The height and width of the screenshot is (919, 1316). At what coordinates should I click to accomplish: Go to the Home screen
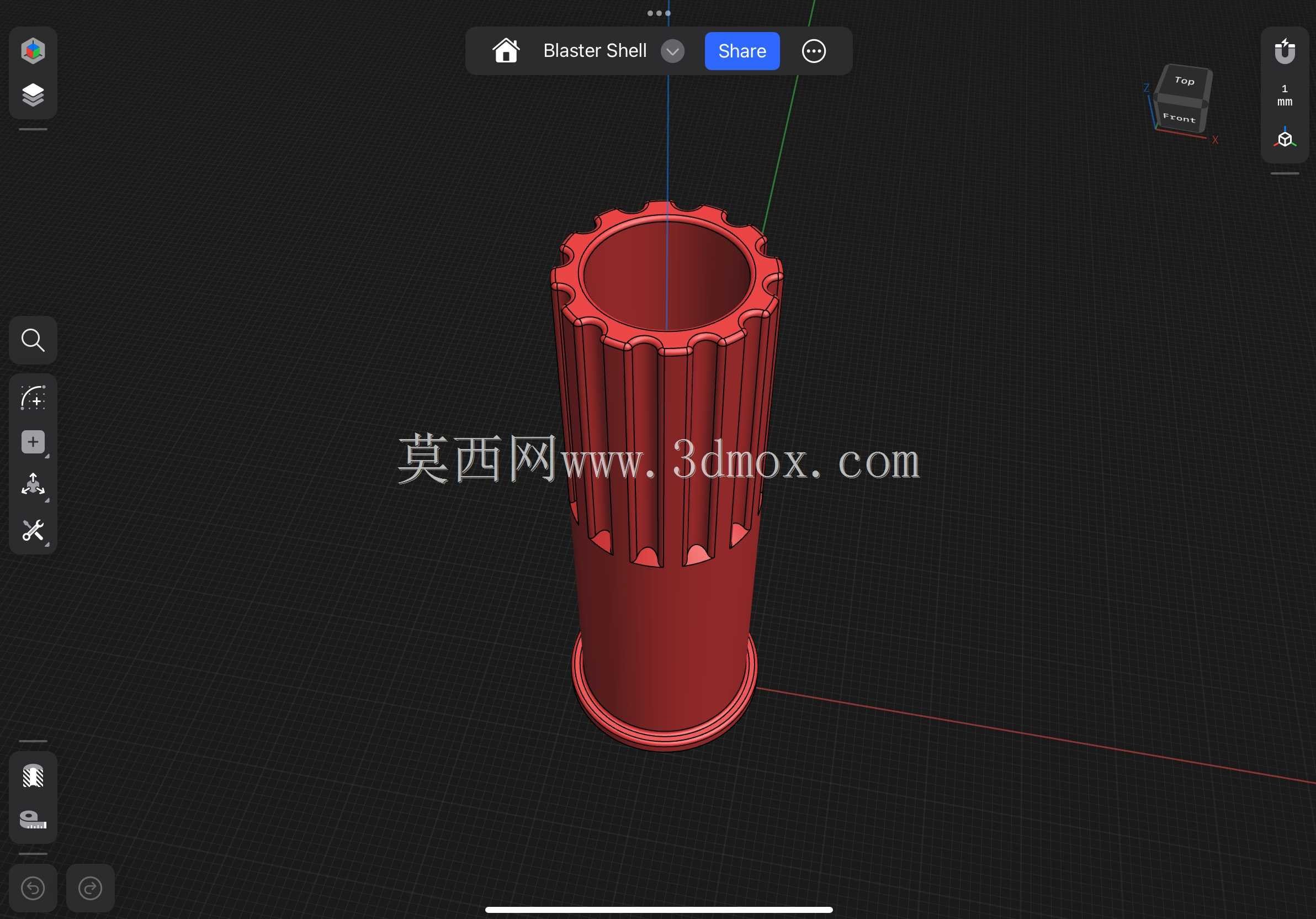point(506,50)
